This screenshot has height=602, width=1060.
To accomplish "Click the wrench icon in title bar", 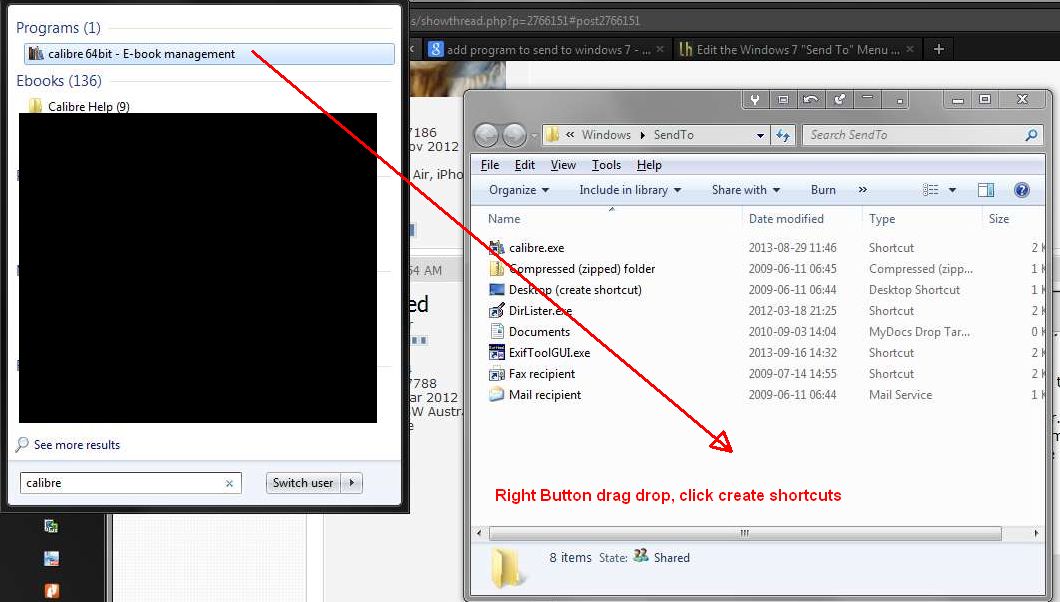I will tap(755, 99).
